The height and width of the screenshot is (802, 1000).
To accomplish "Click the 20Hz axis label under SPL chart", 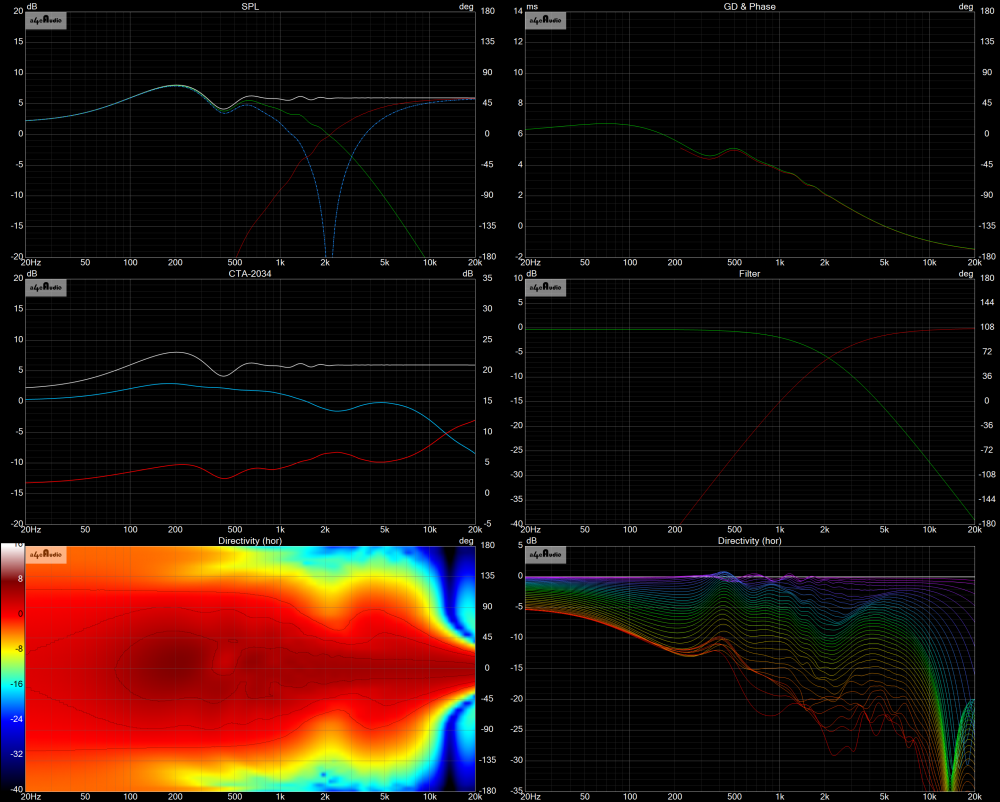I will (34, 263).
